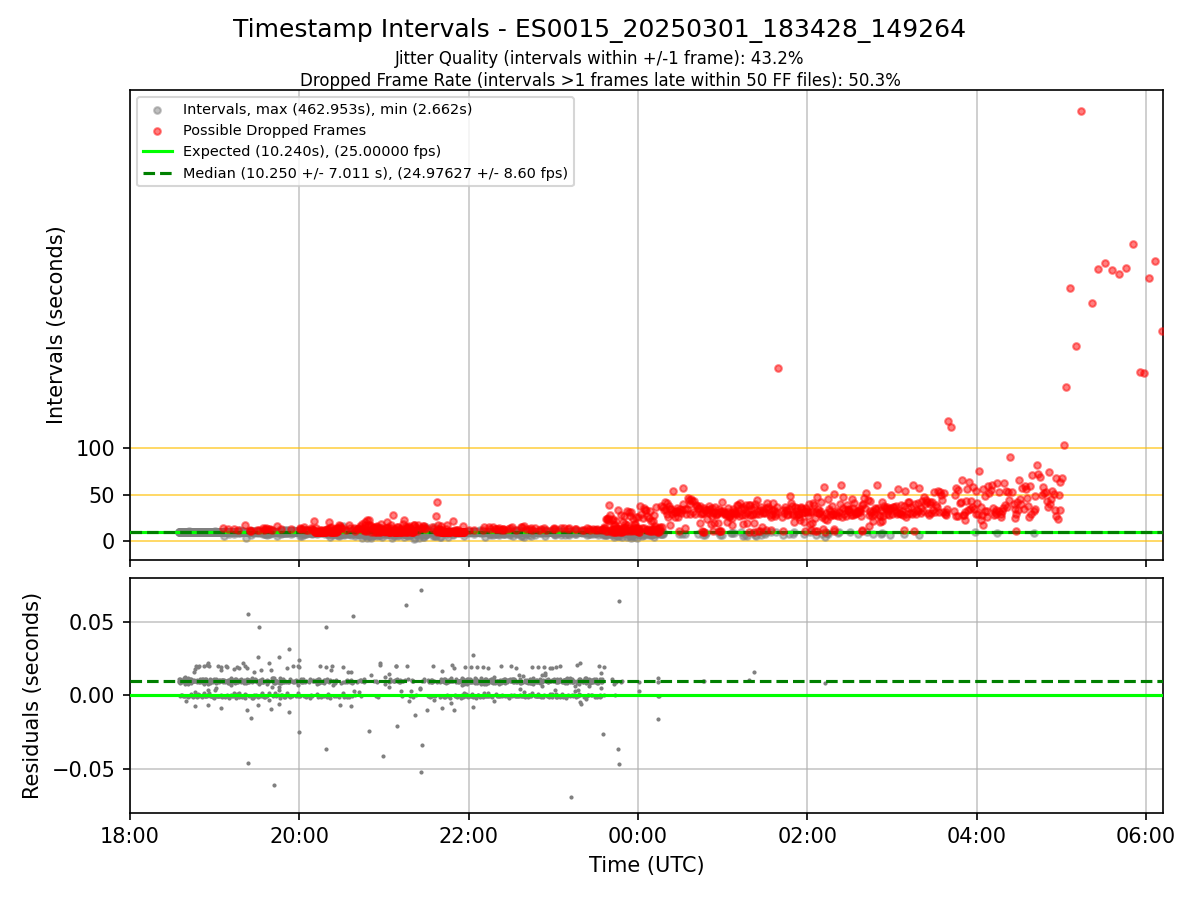Screen dimensions: 1200x900
Task: Click the 'Time (UTC)' x-axis label
Action: point(646,865)
